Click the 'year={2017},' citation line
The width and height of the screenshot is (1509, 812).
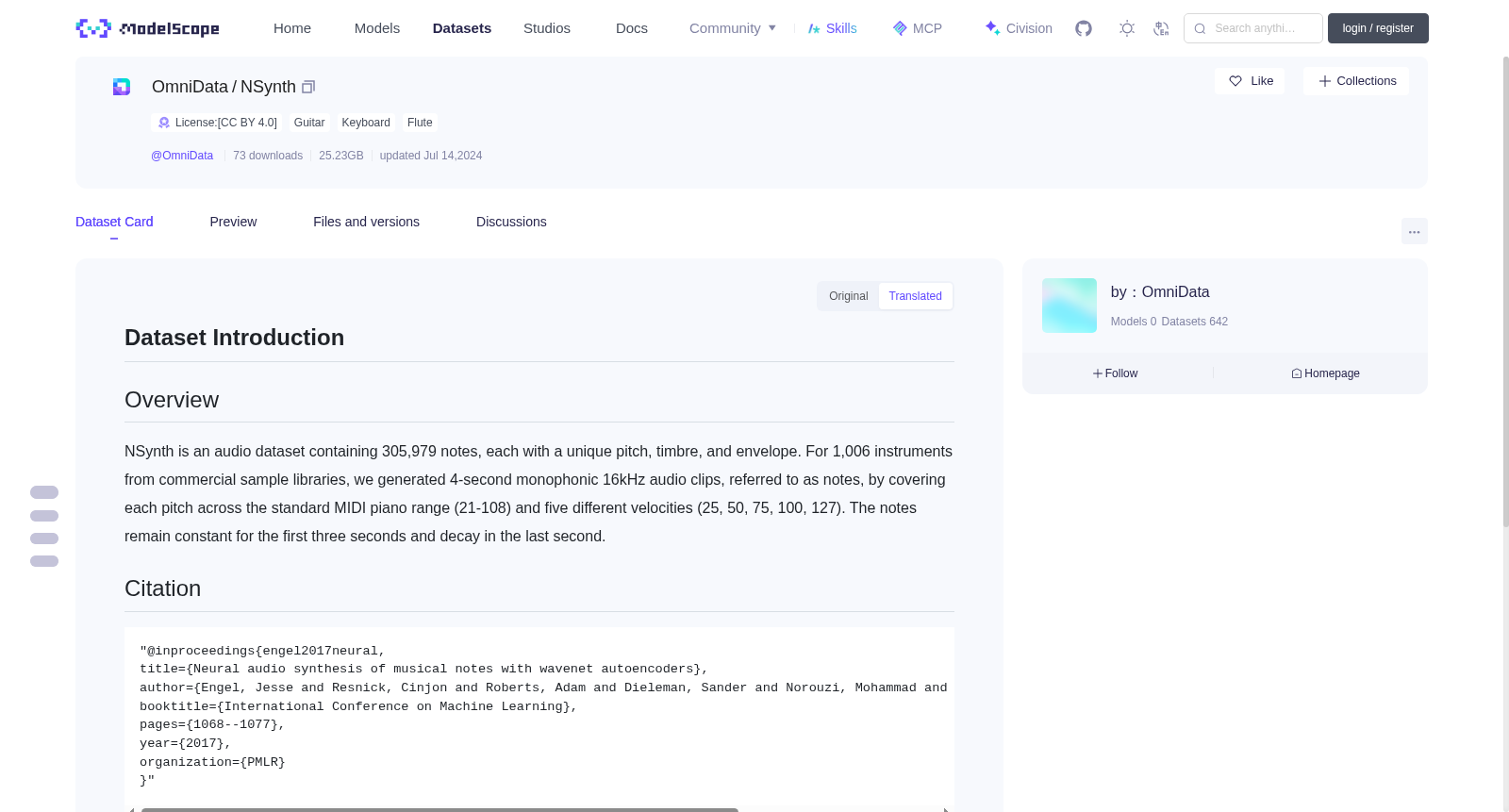pyautogui.click(x=186, y=743)
